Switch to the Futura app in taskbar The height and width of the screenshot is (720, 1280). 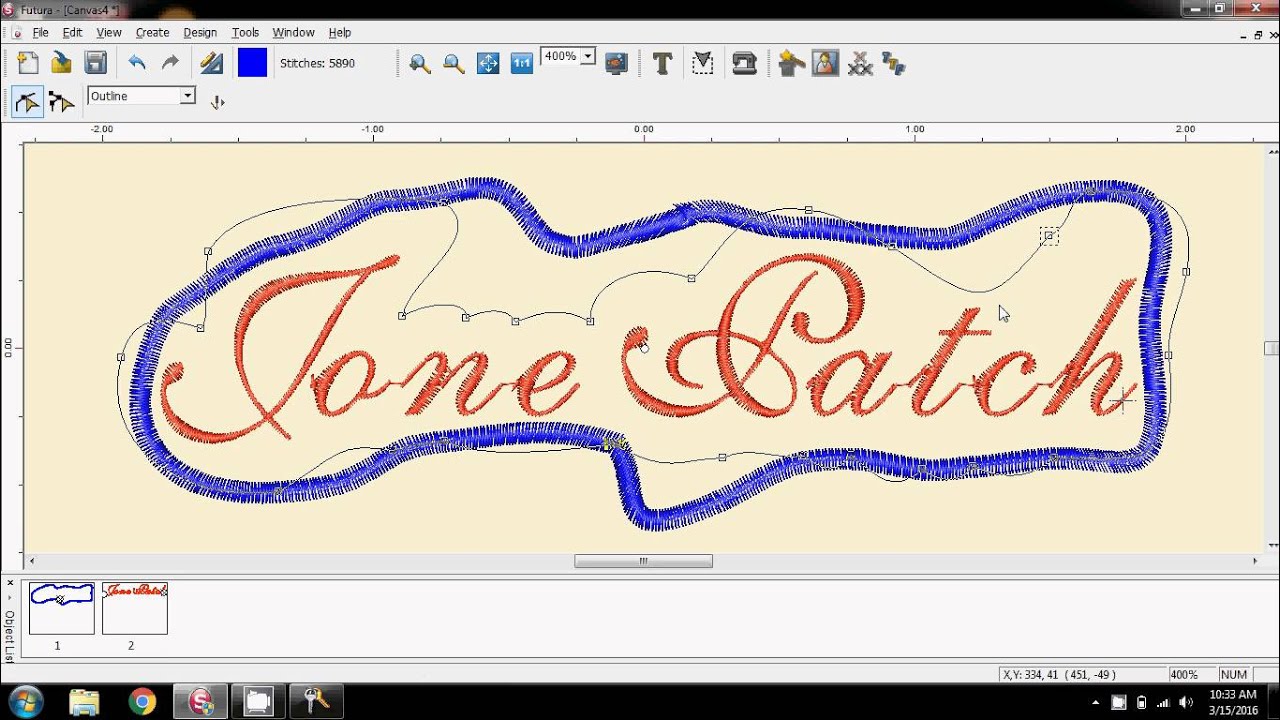pyautogui.click(x=200, y=702)
